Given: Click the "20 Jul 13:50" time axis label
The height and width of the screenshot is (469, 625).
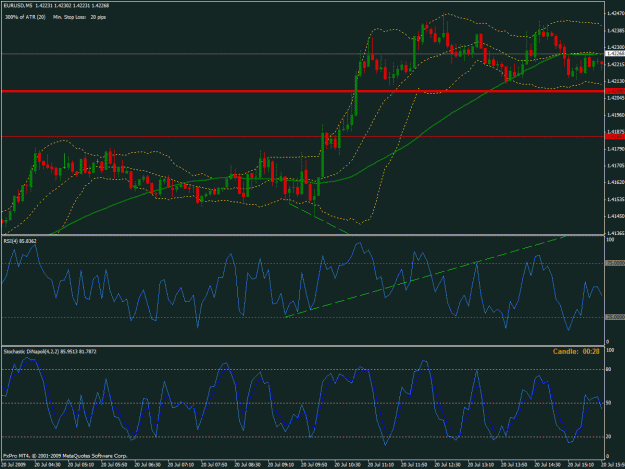Looking at the screenshot, I should [515, 465].
